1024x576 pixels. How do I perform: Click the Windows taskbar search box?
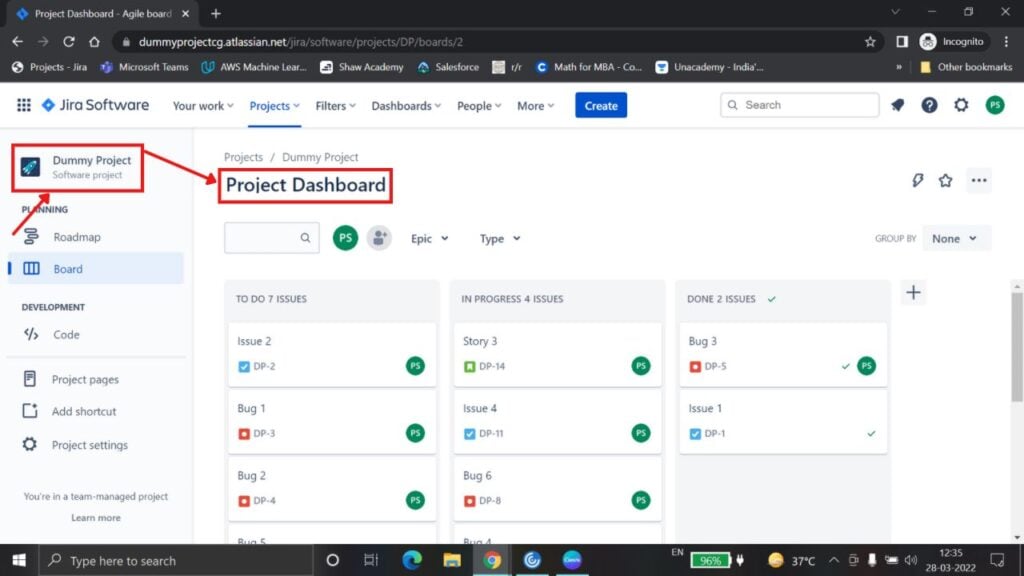pyautogui.click(x=176, y=560)
